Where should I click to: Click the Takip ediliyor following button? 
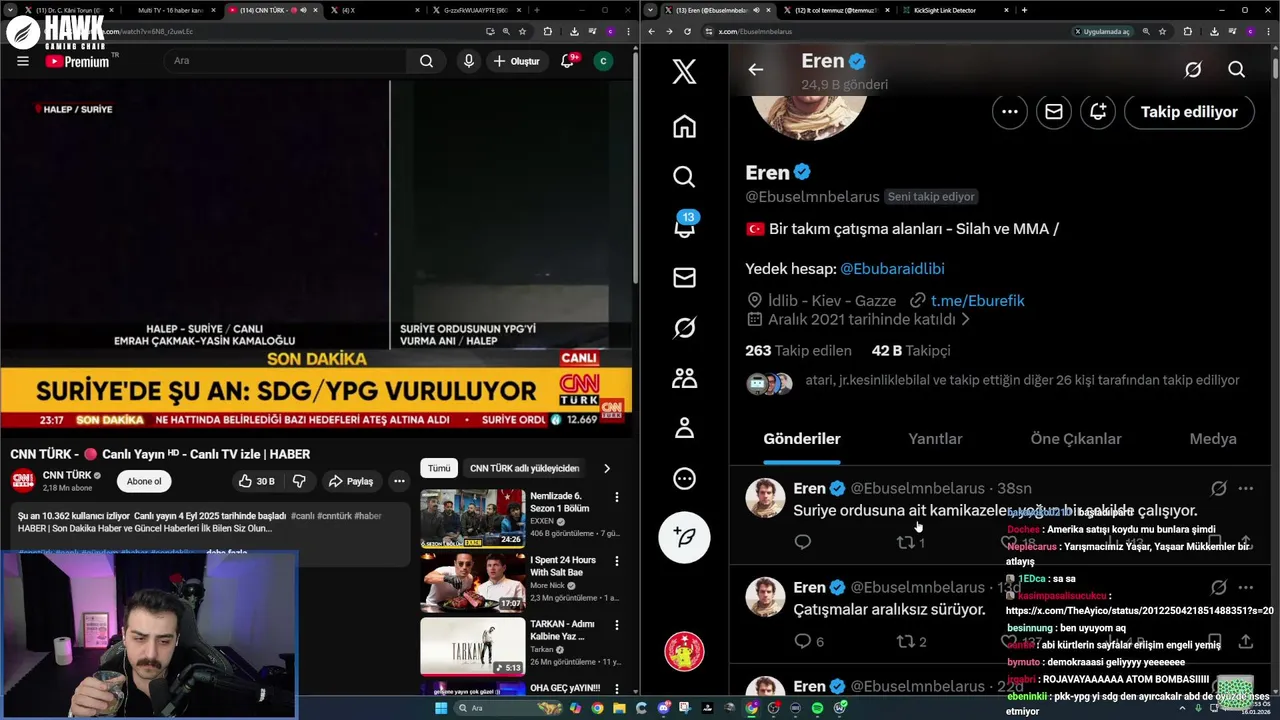1189,111
